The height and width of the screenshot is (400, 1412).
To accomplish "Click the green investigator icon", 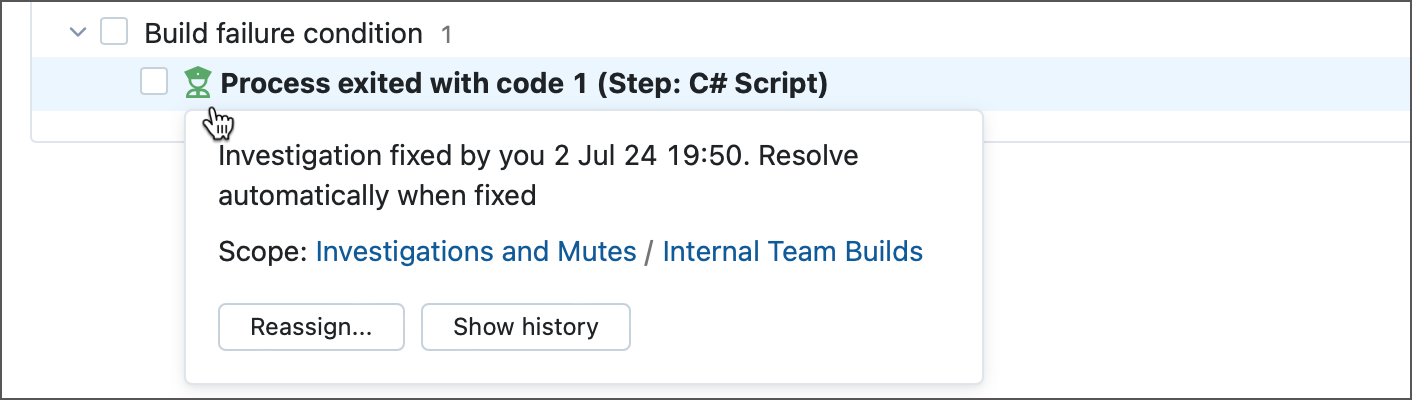I will [x=197, y=82].
